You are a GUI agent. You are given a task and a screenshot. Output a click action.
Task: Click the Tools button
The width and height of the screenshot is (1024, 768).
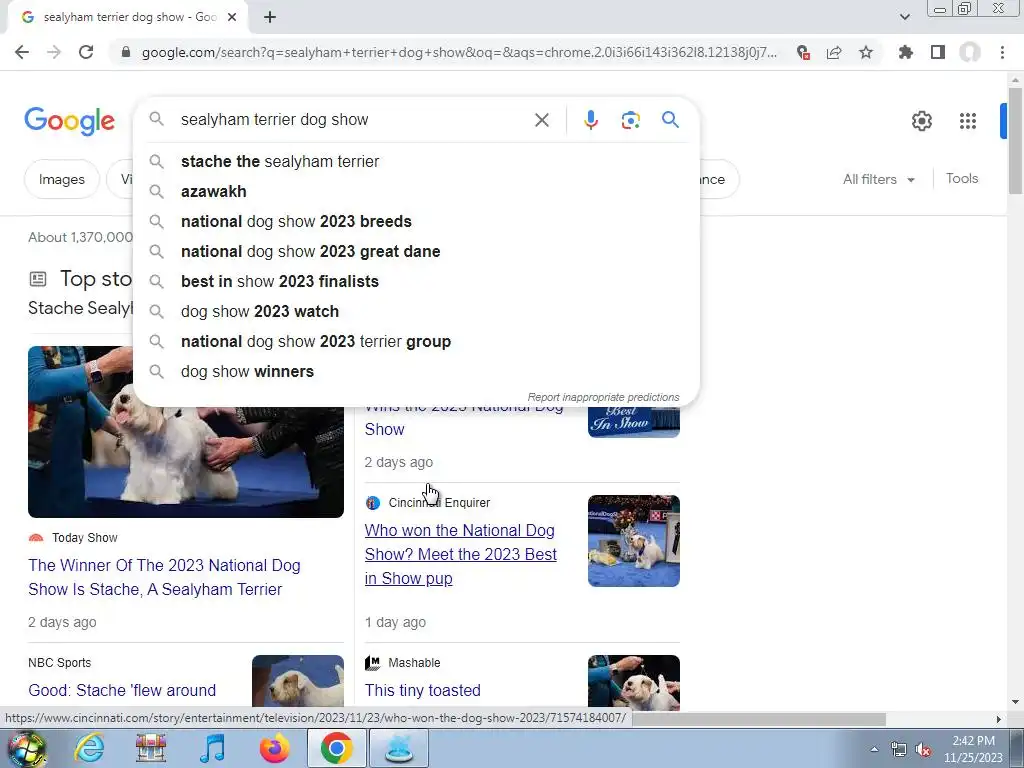click(x=962, y=178)
